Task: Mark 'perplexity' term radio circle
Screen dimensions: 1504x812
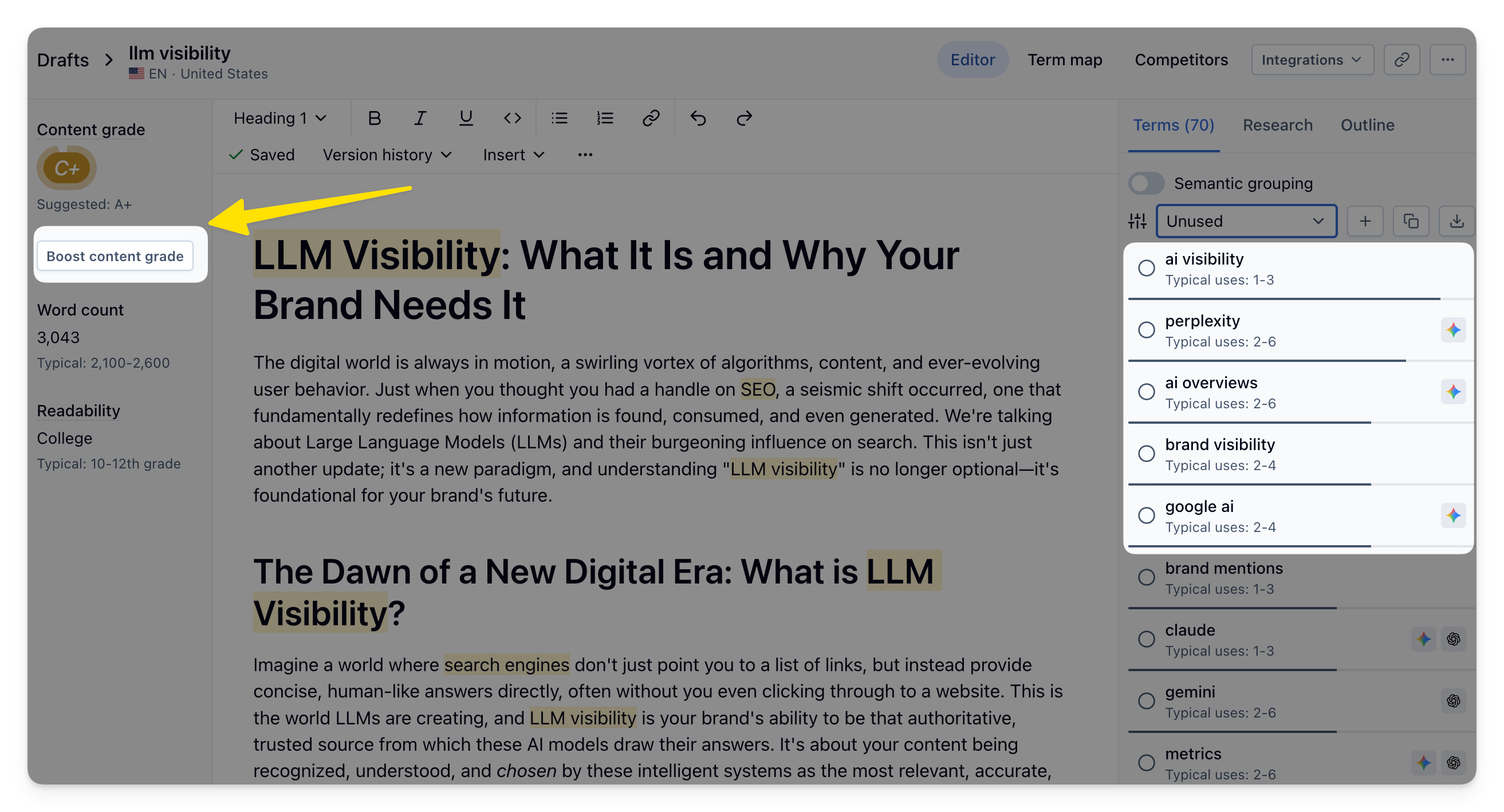Action: [1146, 330]
